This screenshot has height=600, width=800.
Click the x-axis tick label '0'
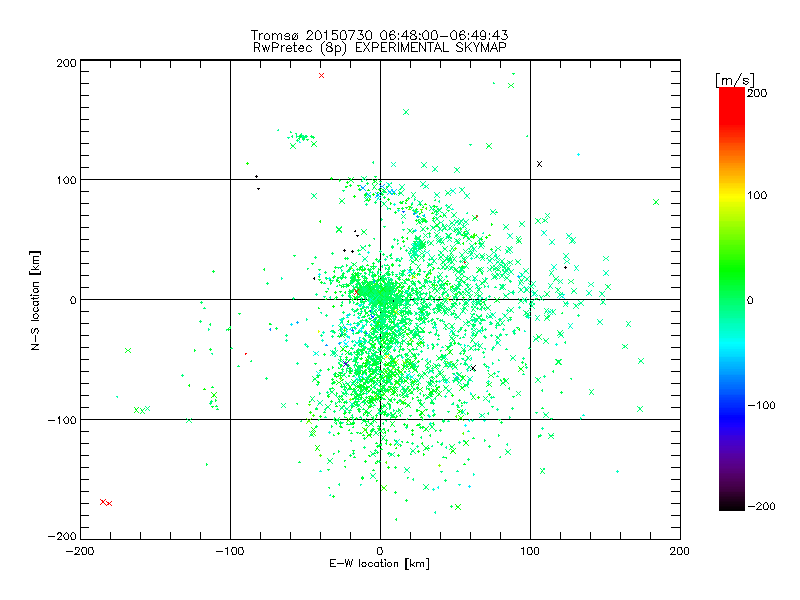[x=380, y=551]
